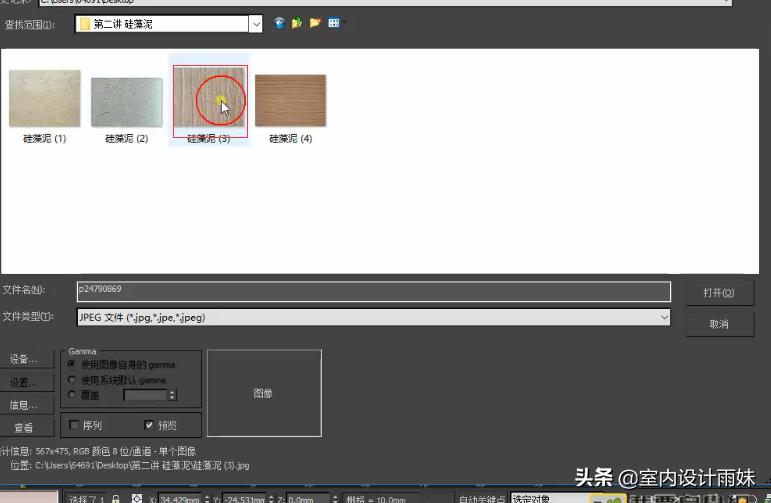
Task: Click the 打开 button
Action: pyautogui.click(x=719, y=293)
